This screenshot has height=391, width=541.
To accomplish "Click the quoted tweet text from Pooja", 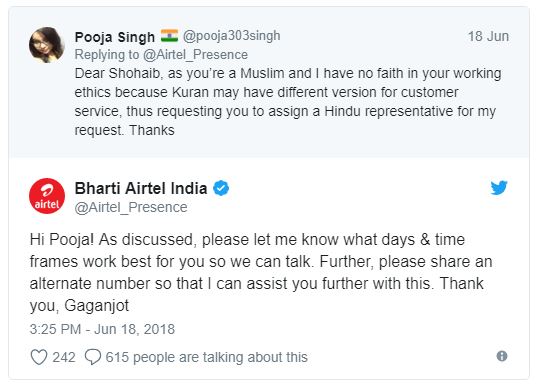I will tap(288, 102).
